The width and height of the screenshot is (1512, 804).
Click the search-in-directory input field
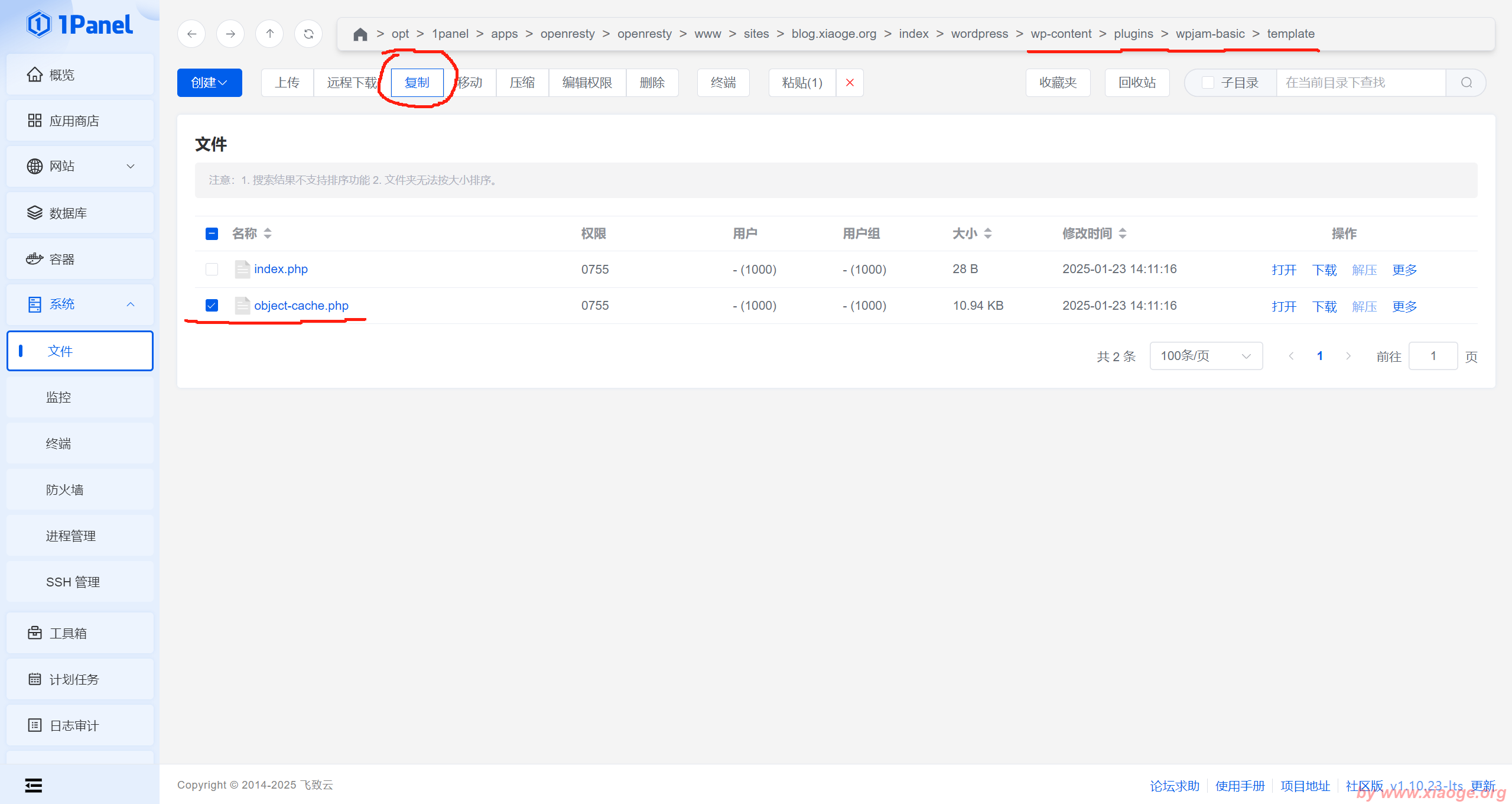coord(1360,83)
